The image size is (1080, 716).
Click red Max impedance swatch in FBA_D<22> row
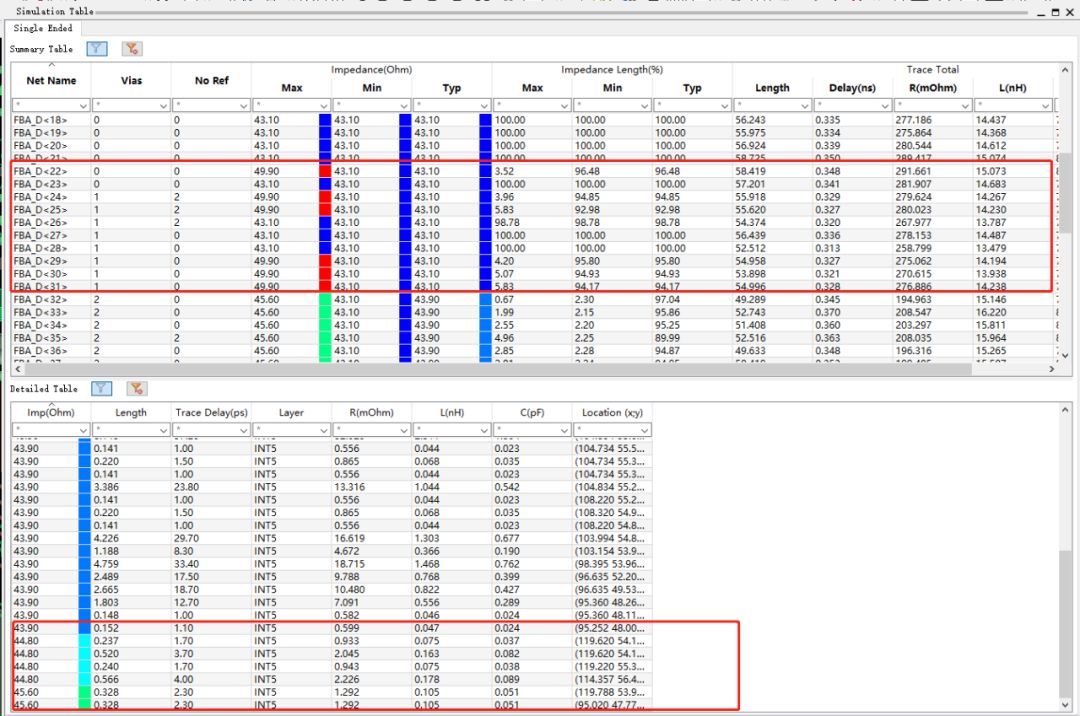click(x=325, y=171)
